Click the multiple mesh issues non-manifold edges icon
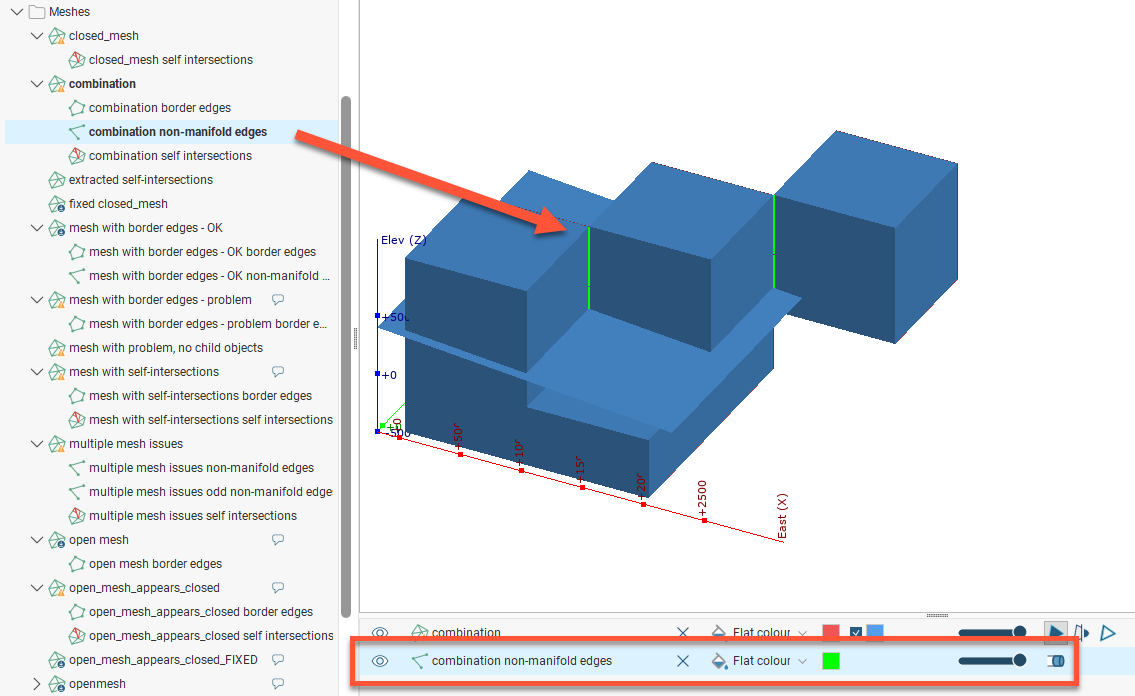This screenshot has height=696, width=1135. [x=77, y=468]
